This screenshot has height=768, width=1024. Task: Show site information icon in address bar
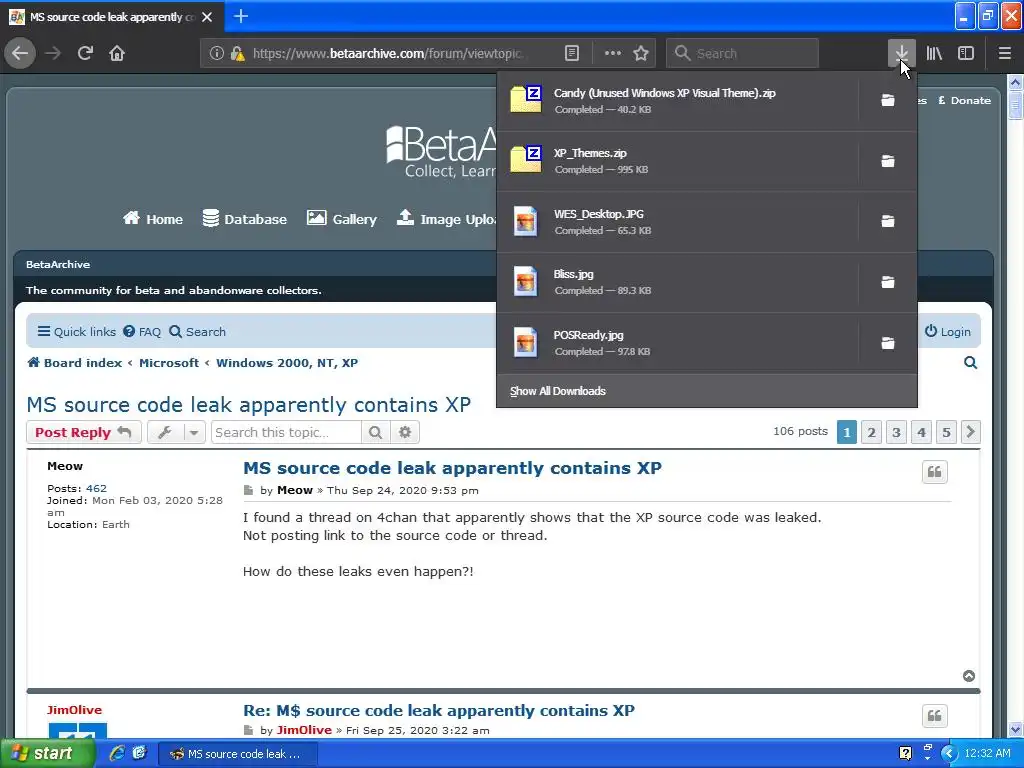pyautogui.click(x=216, y=53)
